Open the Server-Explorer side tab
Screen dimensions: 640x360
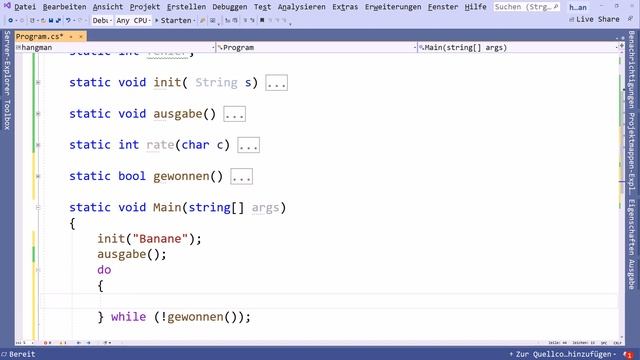pos(7,64)
